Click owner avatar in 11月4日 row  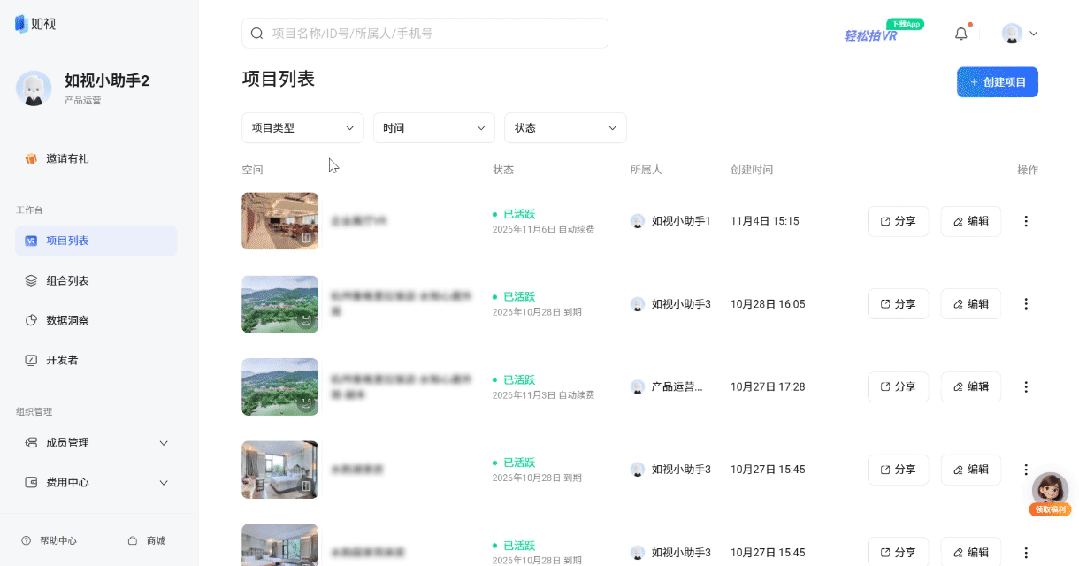click(638, 221)
